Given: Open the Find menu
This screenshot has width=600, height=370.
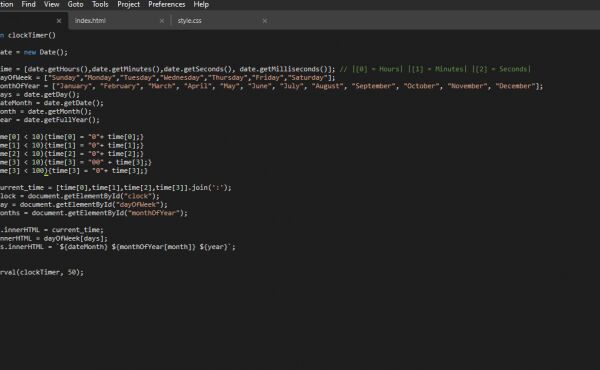Looking at the screenshot, I should [x=28, y=5].
